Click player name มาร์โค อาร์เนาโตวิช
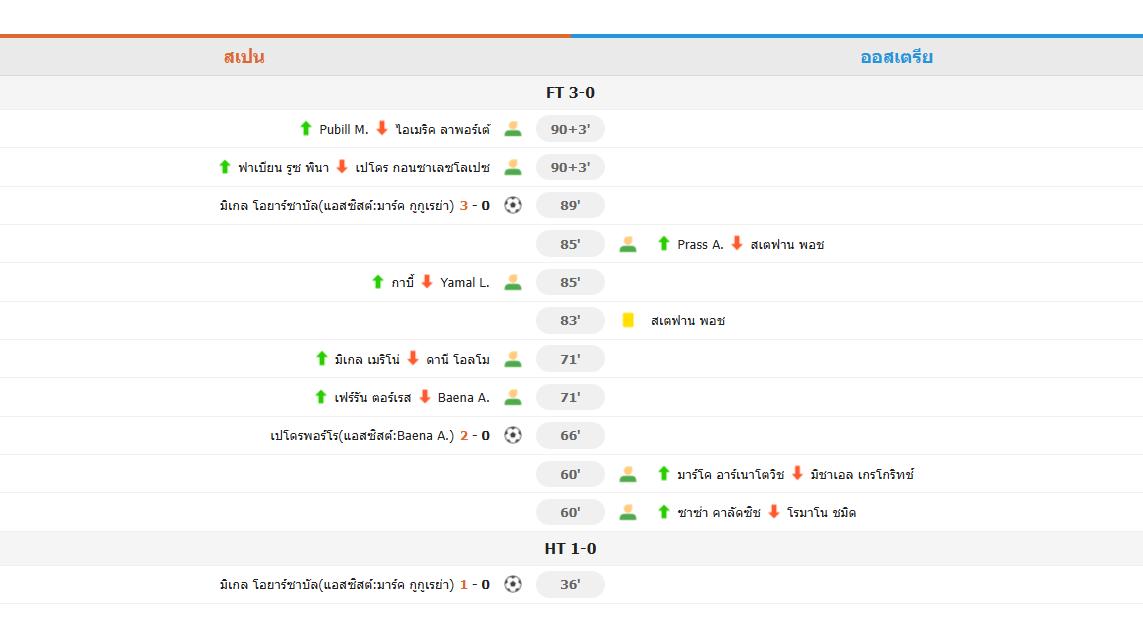This screenshot has width=1143, height=620. coord(730,475)
